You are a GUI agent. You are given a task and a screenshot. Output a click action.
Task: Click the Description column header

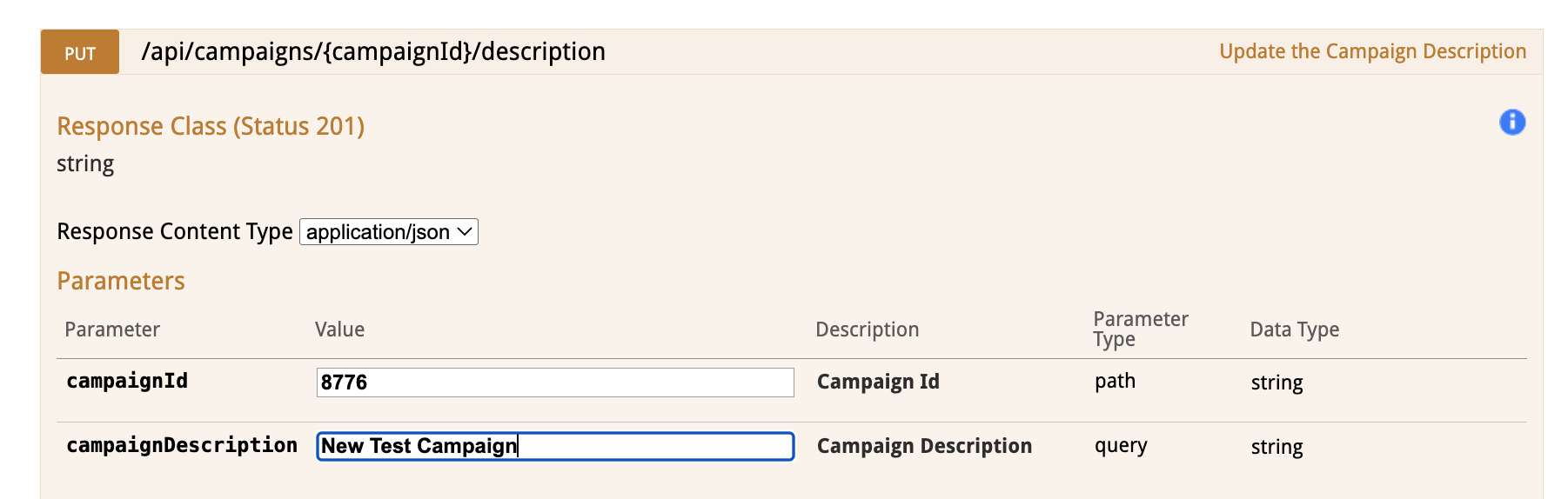(x=867, y=329)
